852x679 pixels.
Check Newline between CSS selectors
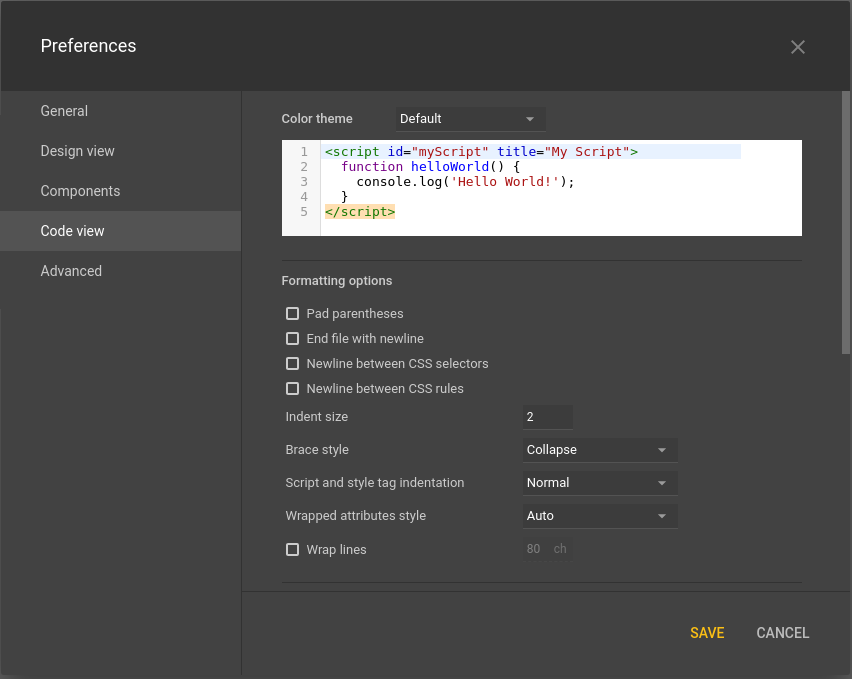point(293,364)
